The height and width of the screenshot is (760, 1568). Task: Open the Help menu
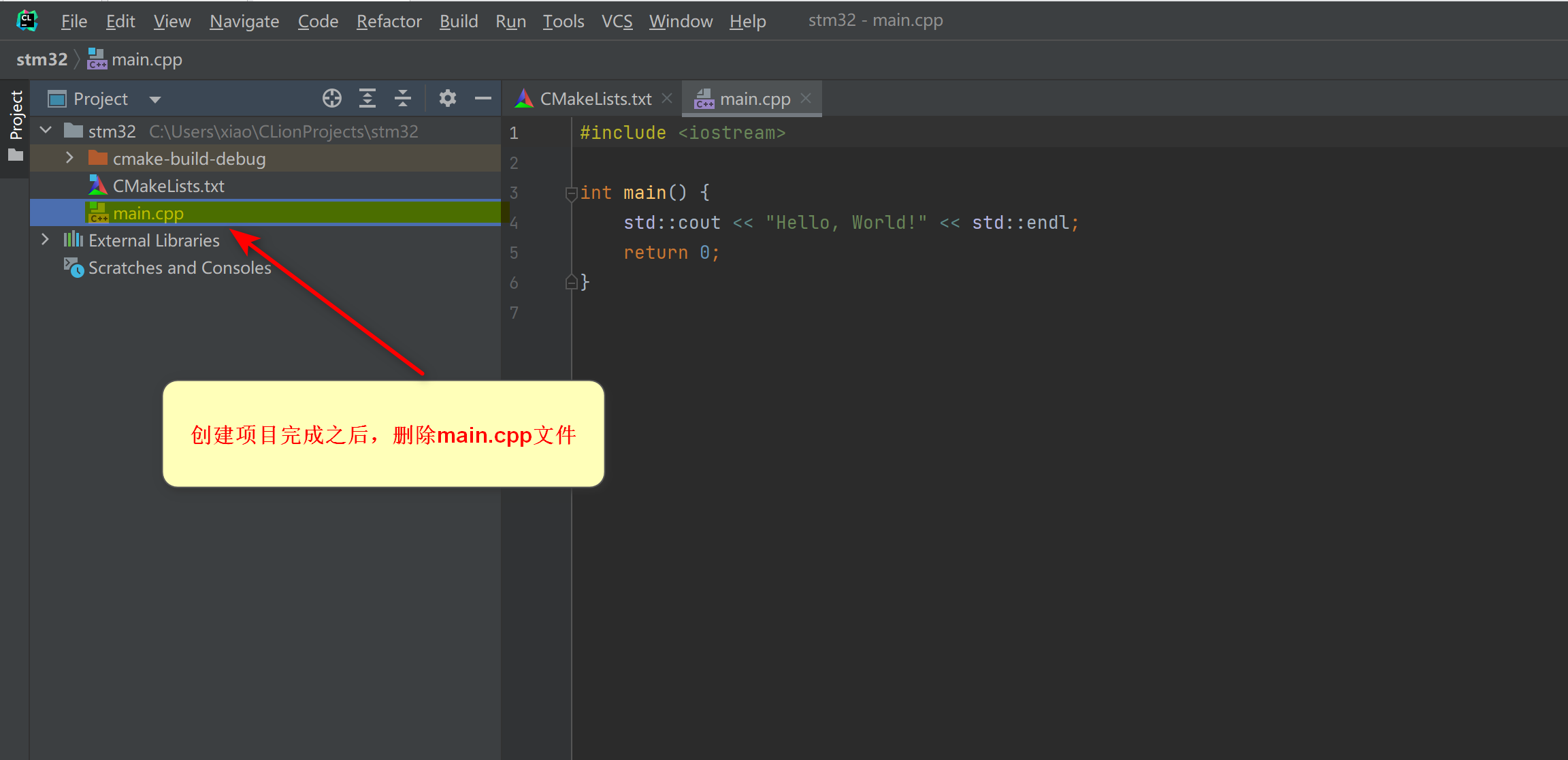pyautogui.click(x=748, y=21)
